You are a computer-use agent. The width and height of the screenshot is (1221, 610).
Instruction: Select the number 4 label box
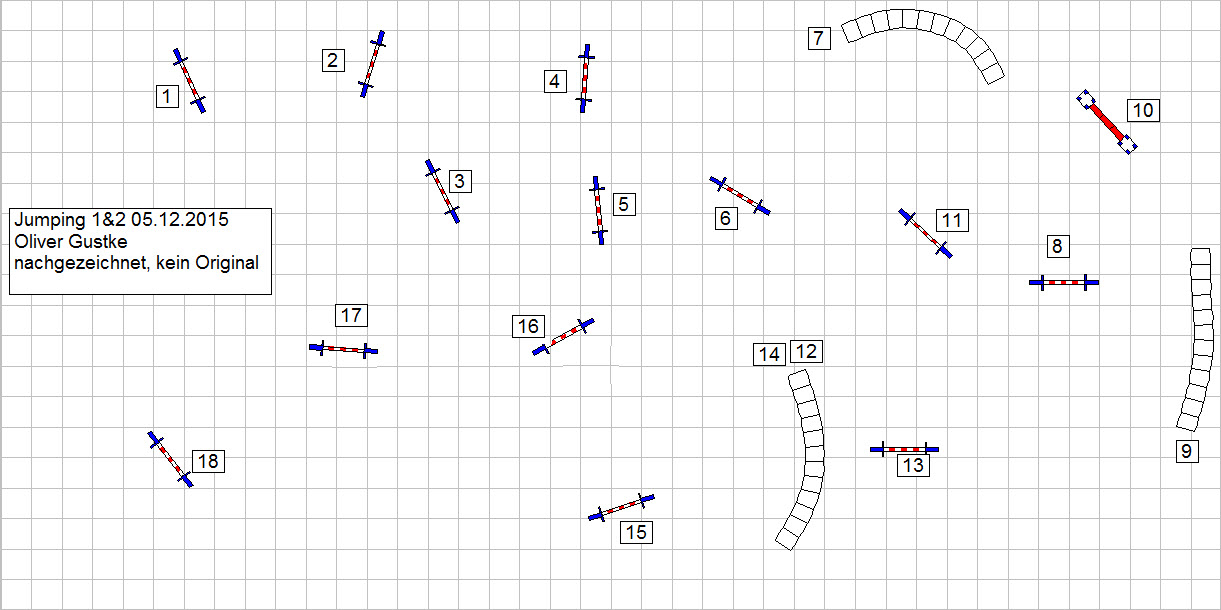coord(554,81)
